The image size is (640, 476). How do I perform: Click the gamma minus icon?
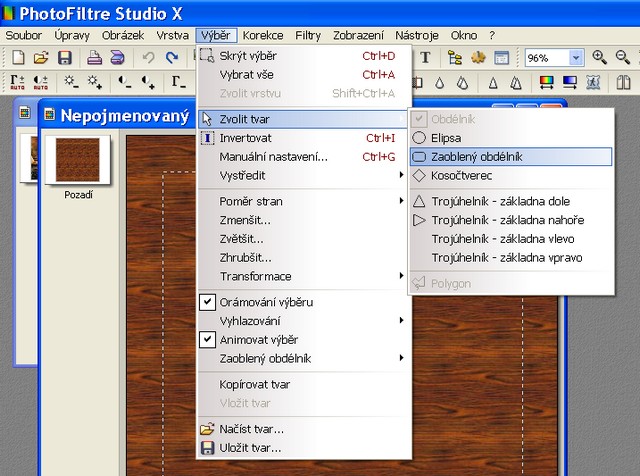[x=178, y=82]
